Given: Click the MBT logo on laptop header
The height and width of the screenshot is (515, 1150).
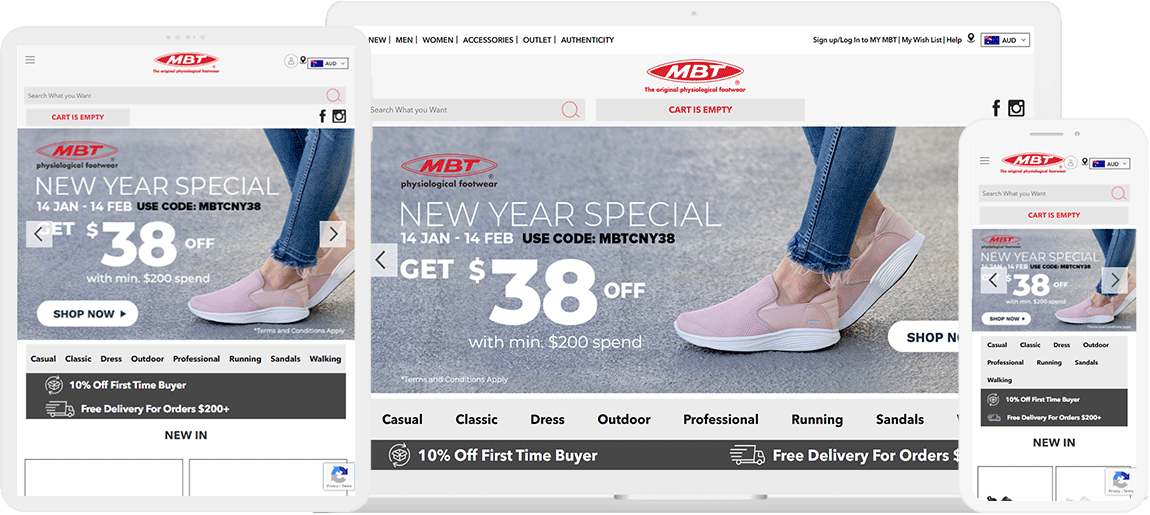Looking at the screenshot, I should tap(695, 76).
